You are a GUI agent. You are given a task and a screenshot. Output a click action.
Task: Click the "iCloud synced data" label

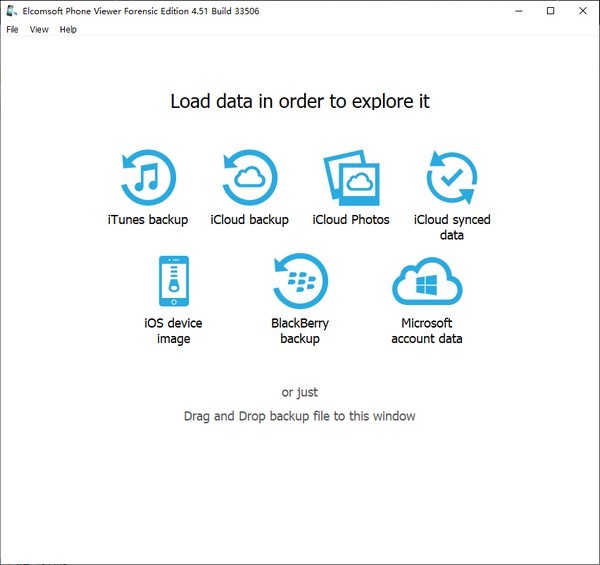[452, 227]
